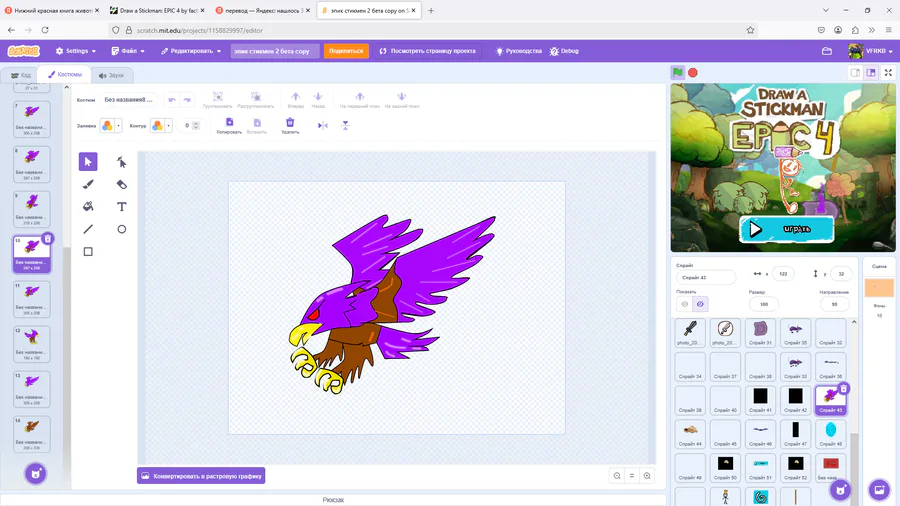Click the costume name field

coord(130,100)
